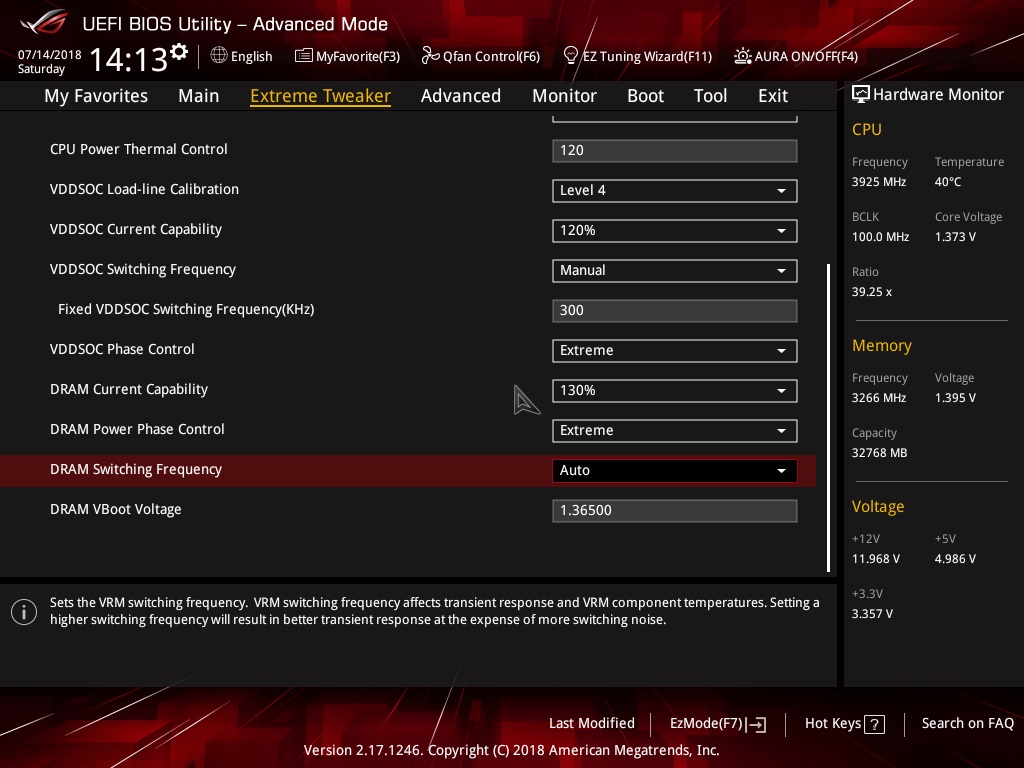Open the Monitor tab
This screenshot has width=1024, height=768.
(x=564, y=96)
